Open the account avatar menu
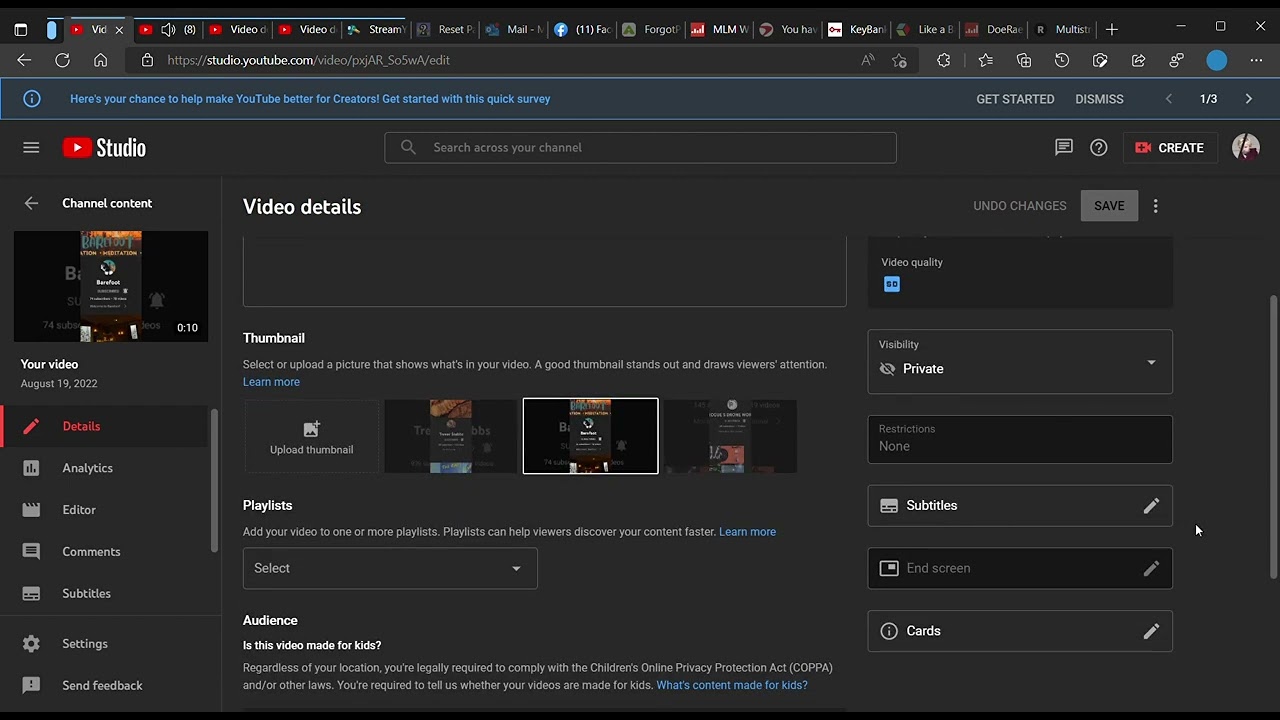Screen dimensions: 1280x720 1245,148
